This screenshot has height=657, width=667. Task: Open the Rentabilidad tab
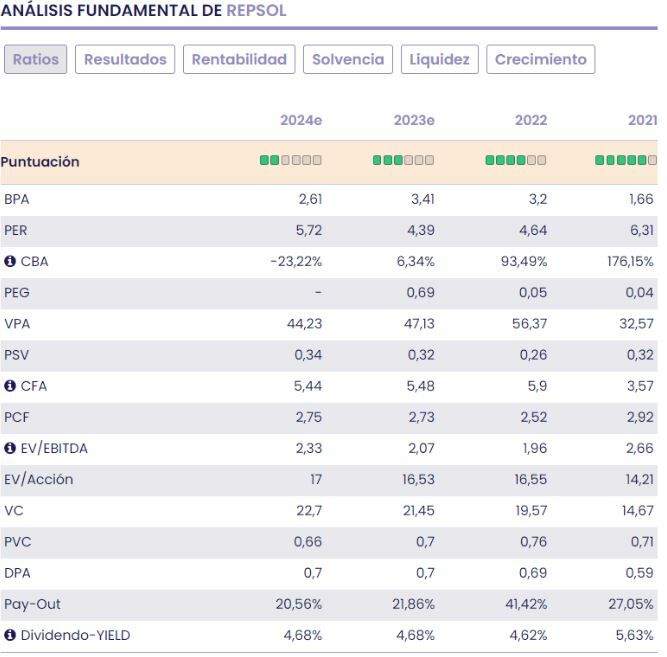(239, 59)
